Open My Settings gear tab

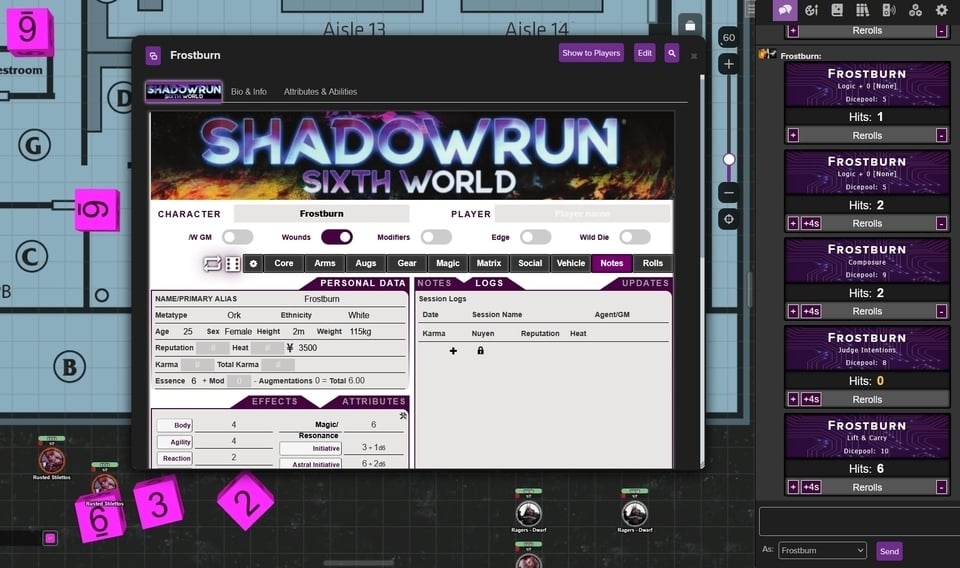(x=942, y=10)
